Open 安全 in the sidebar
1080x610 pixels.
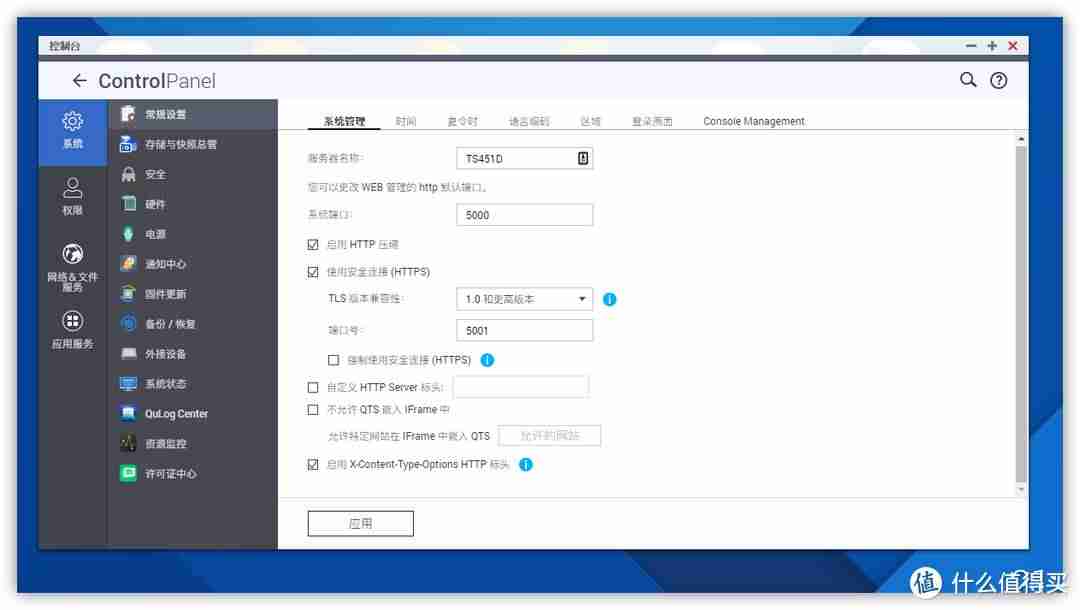(x=193, y=174)
